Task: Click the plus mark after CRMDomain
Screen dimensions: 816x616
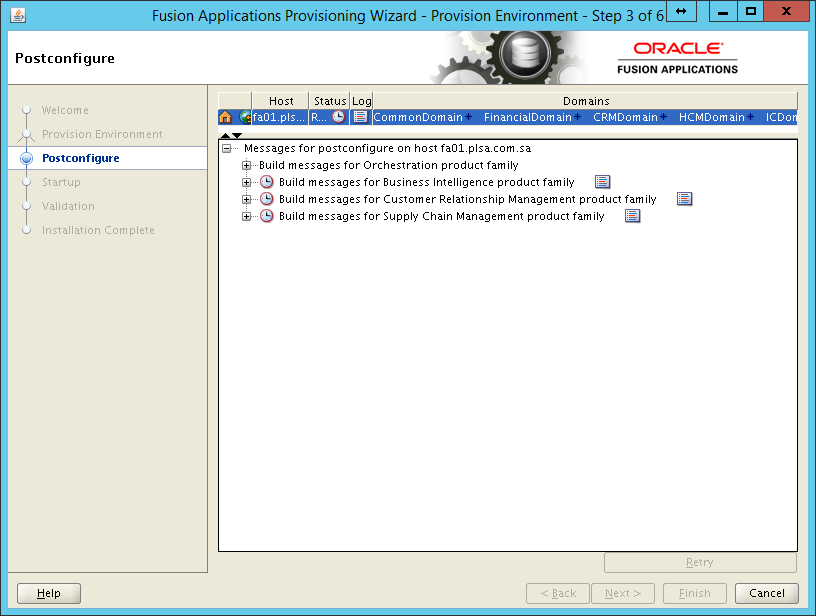Action: [664, 117]
